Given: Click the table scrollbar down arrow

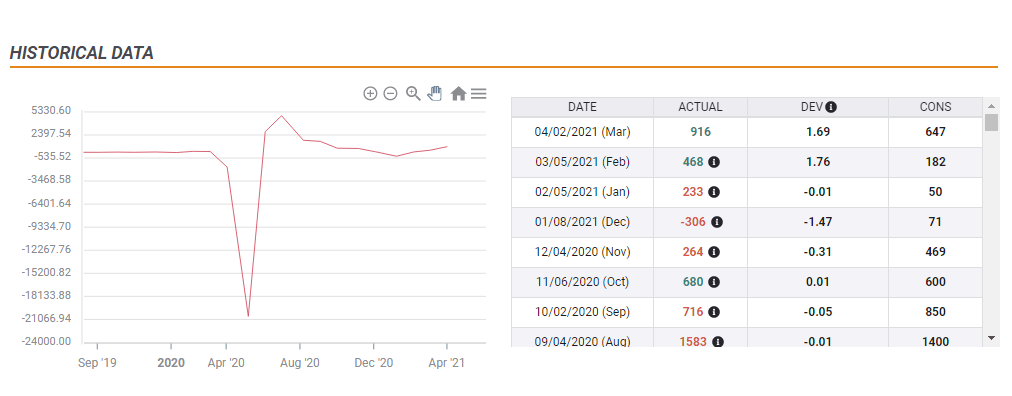Looking at the screenshot, I should tap(991, 338).
